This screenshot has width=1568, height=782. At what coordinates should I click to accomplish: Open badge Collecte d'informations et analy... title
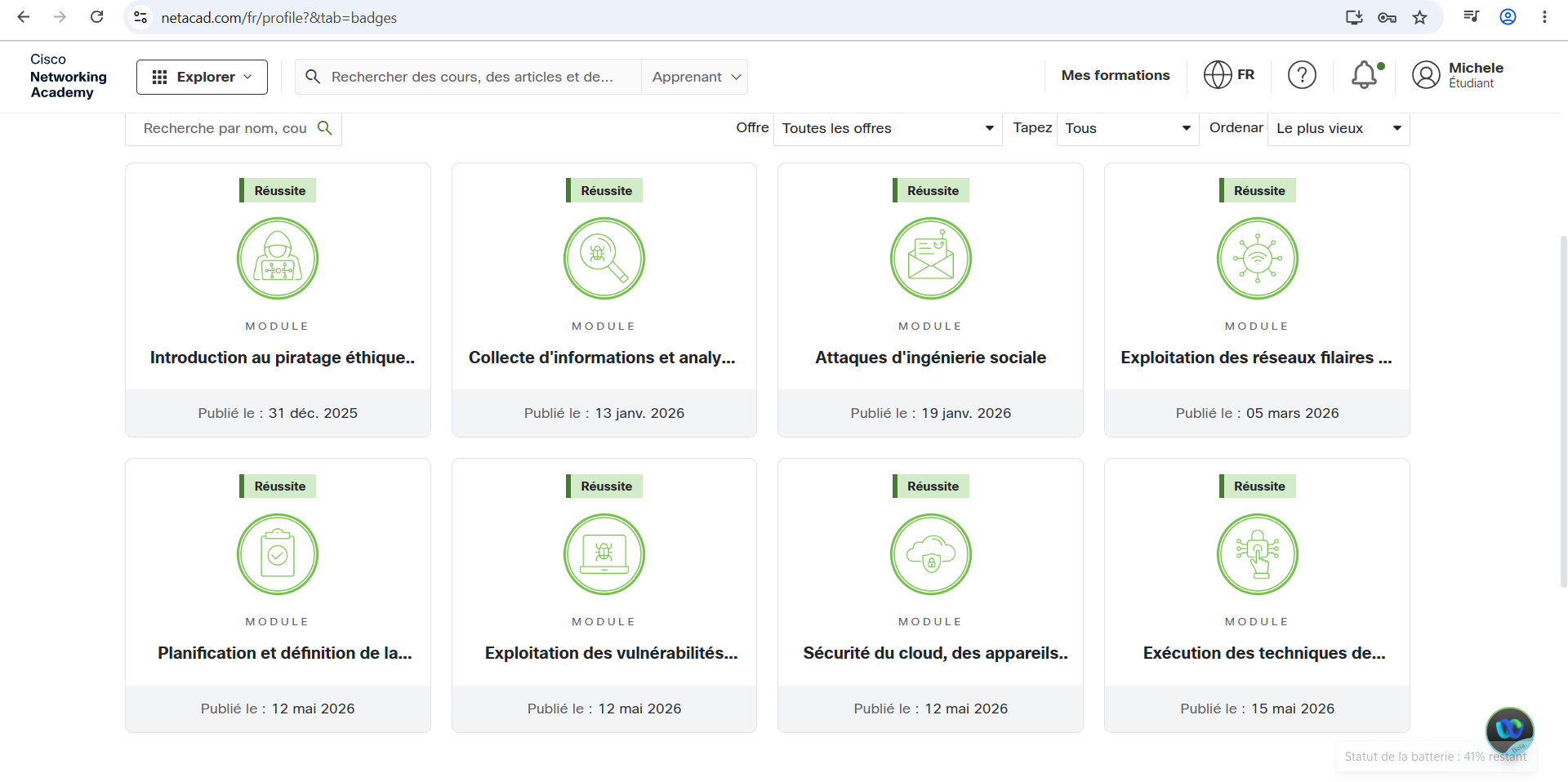[x=602, y=358]
